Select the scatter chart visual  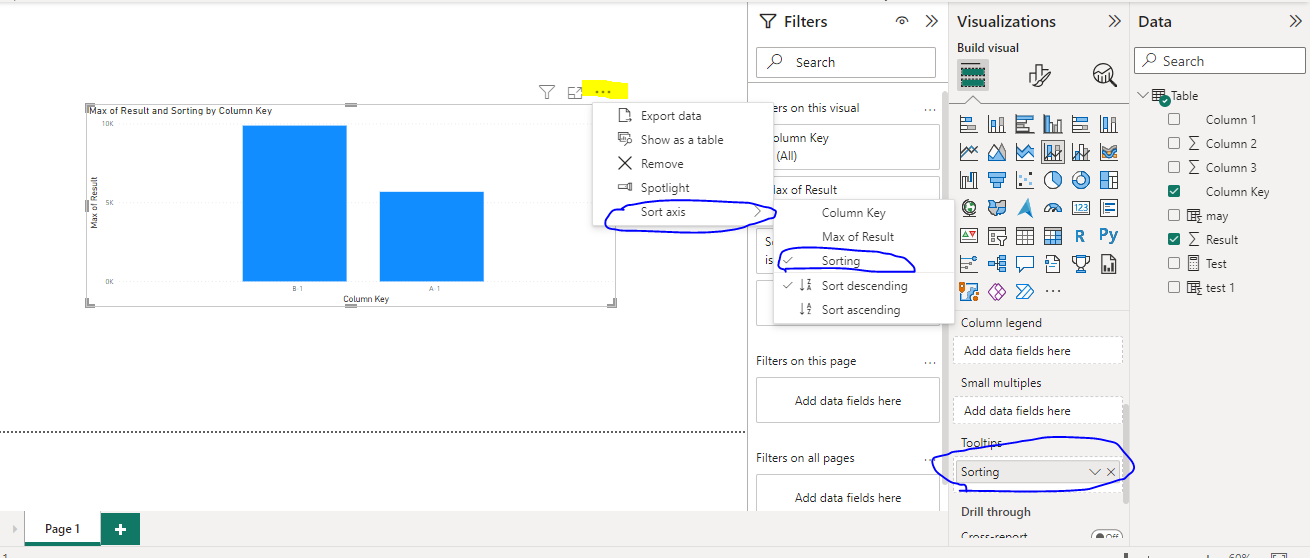pos(1024,180)
